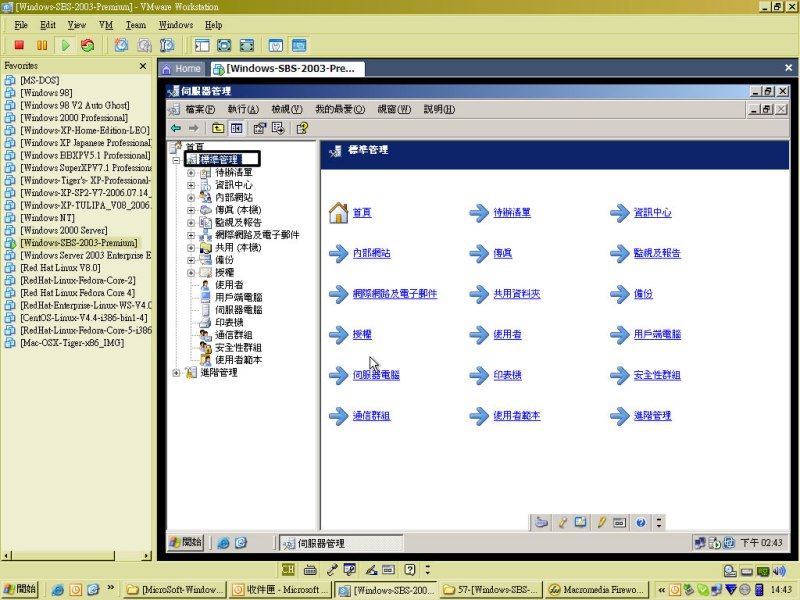The image size is (800, 600).
Task: Click the host 開始 Start button
Action: click(19, 589)
